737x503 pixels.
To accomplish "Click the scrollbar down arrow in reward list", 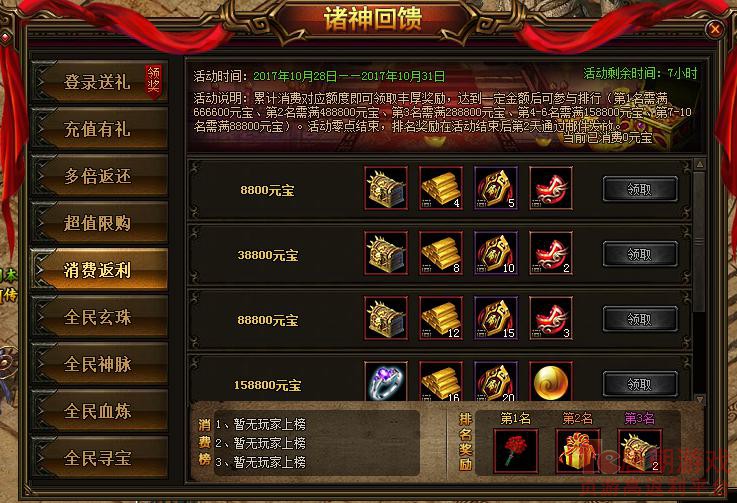I will [699, 400].
